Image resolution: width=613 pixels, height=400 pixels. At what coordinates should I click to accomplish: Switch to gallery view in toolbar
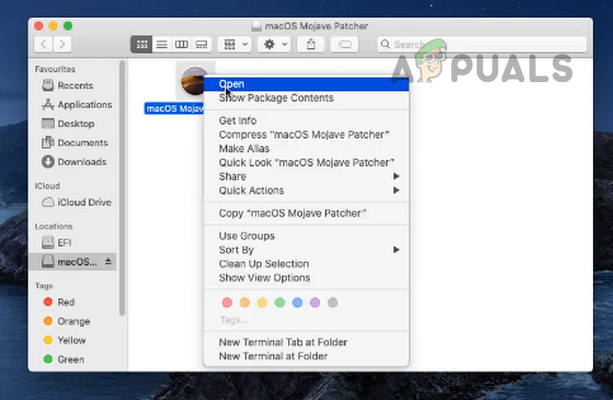201,44
